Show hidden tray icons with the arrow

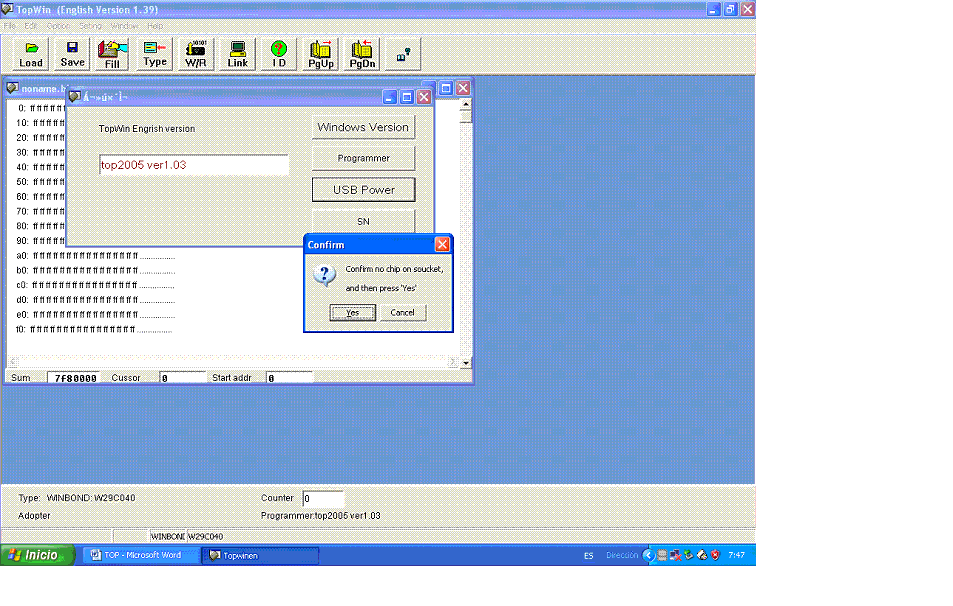[x=648, y=555]
